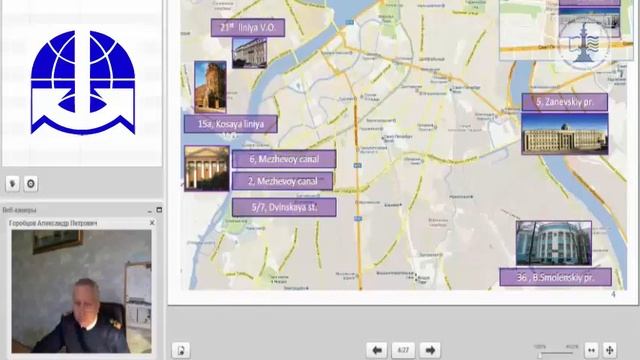The height and width of the screenshot is (360, 640).
Task: Minimize the Веб-камеры panel
Action: click(x=150, y=210)
